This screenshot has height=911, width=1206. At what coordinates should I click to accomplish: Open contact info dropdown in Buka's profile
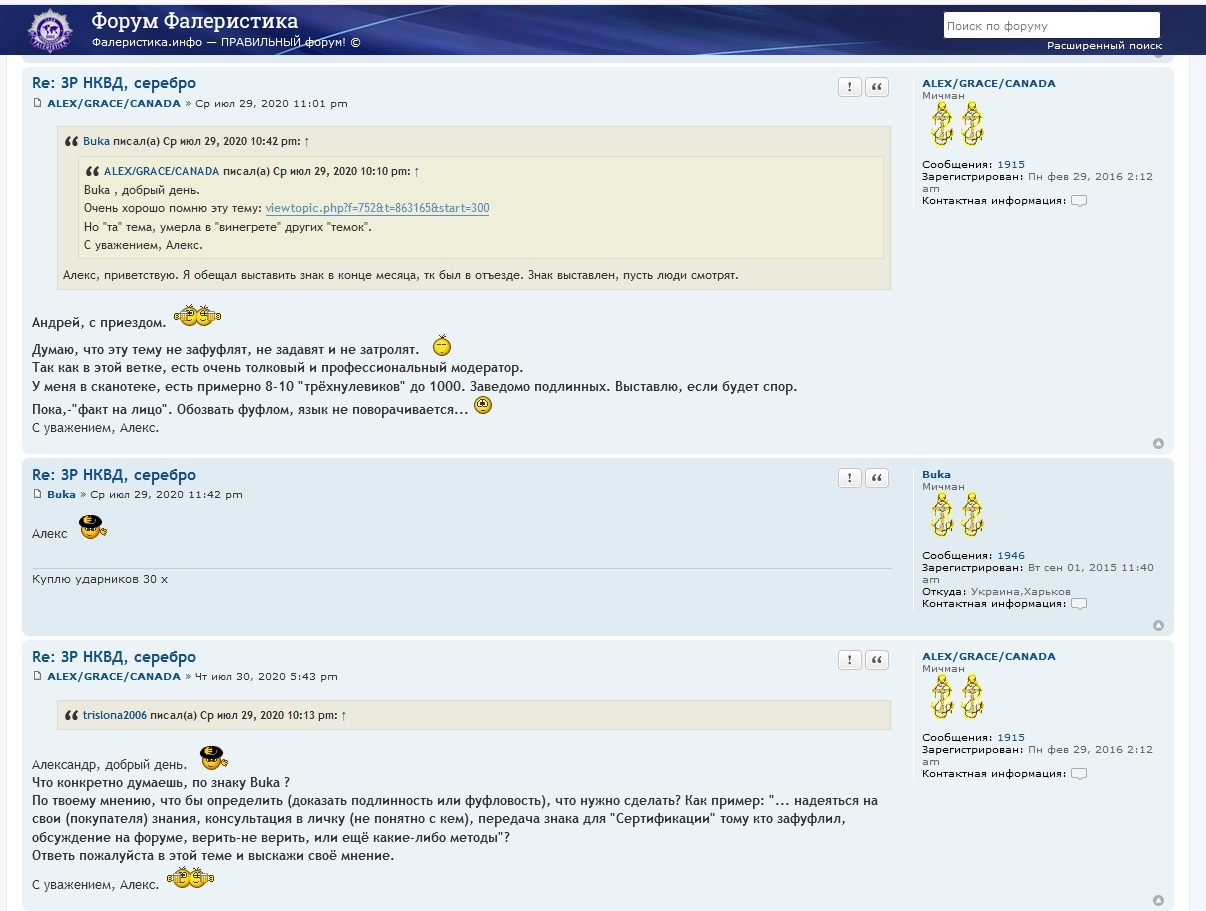click(1078, 604)
